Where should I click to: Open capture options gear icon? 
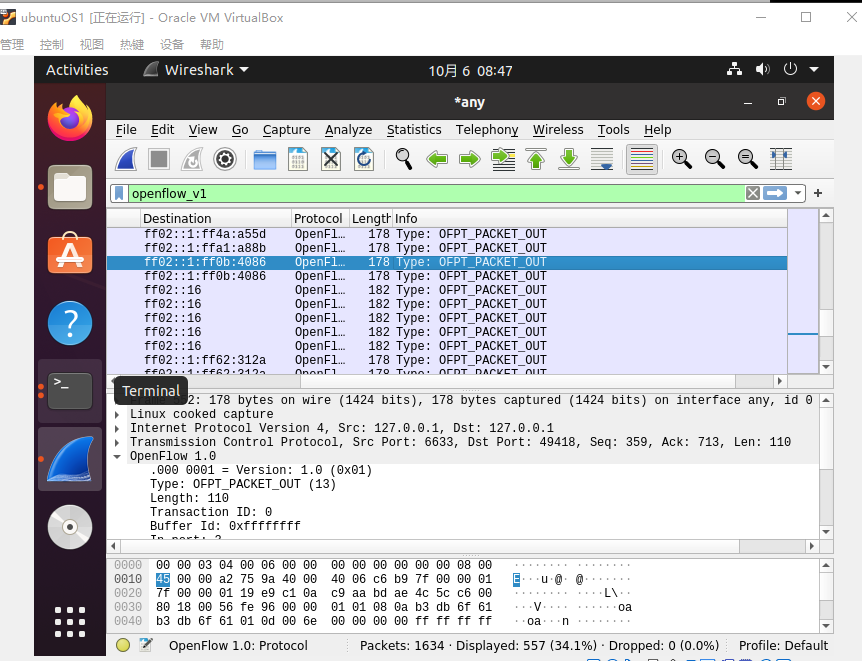[225, 159]
